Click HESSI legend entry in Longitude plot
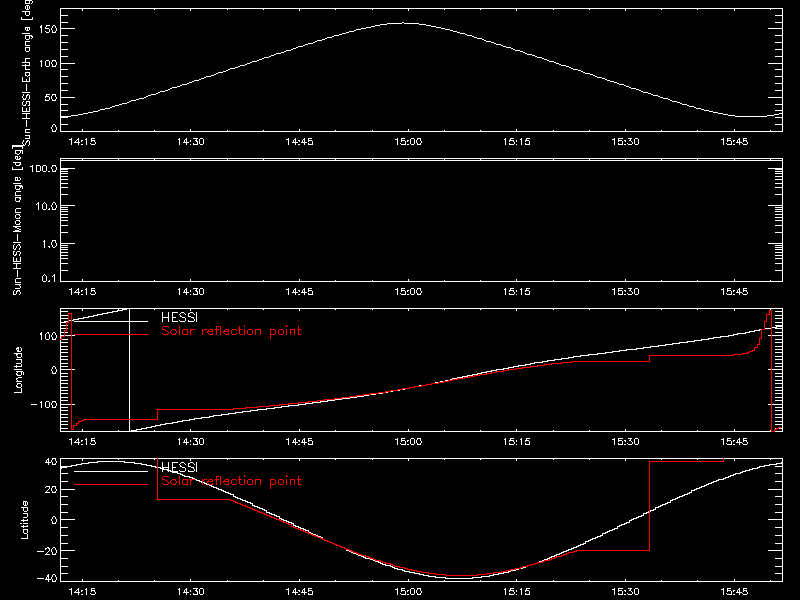Image resolution: width=800 pixels, height=600 pixels. (179, 317)
